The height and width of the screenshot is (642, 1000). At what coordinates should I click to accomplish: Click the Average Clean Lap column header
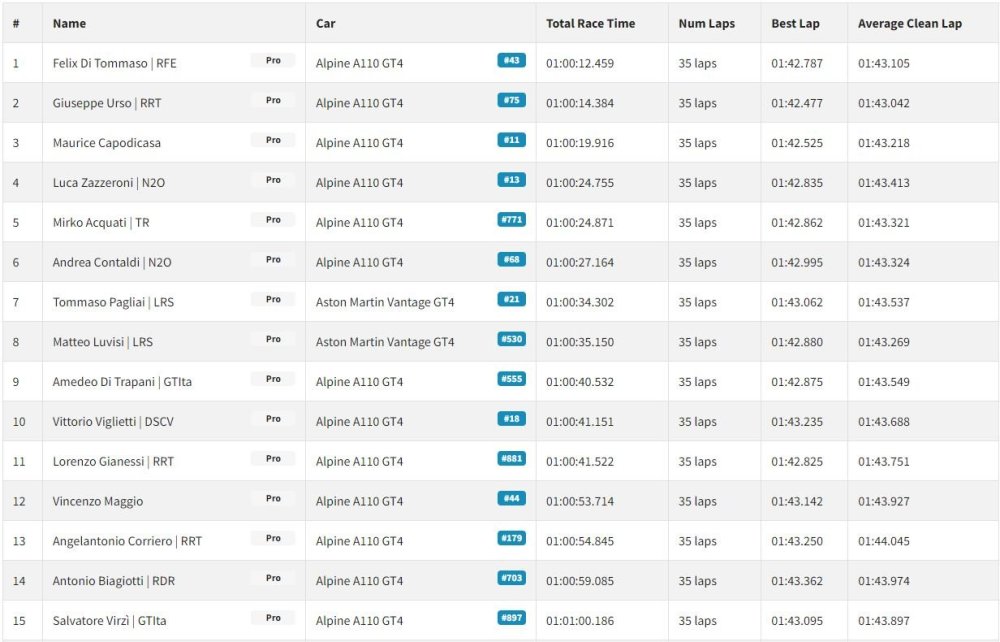(909, 24)
